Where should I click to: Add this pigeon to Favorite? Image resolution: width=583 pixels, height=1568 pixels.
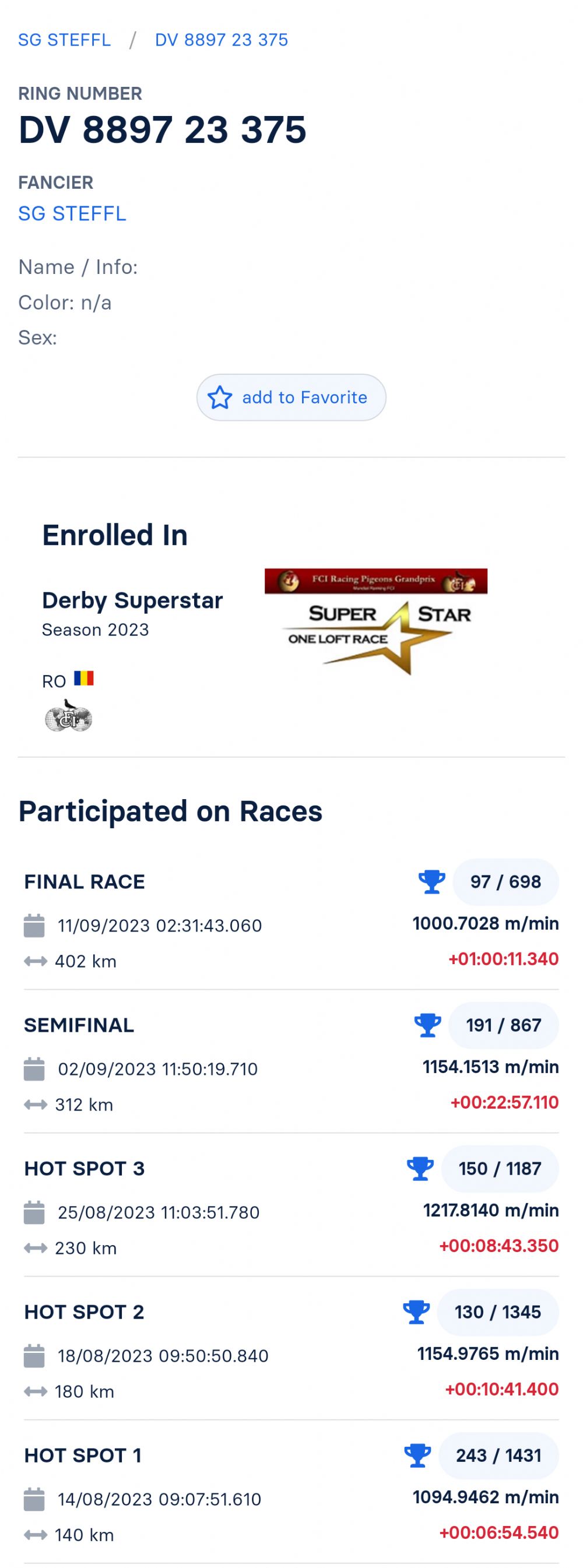coord(291,398)
